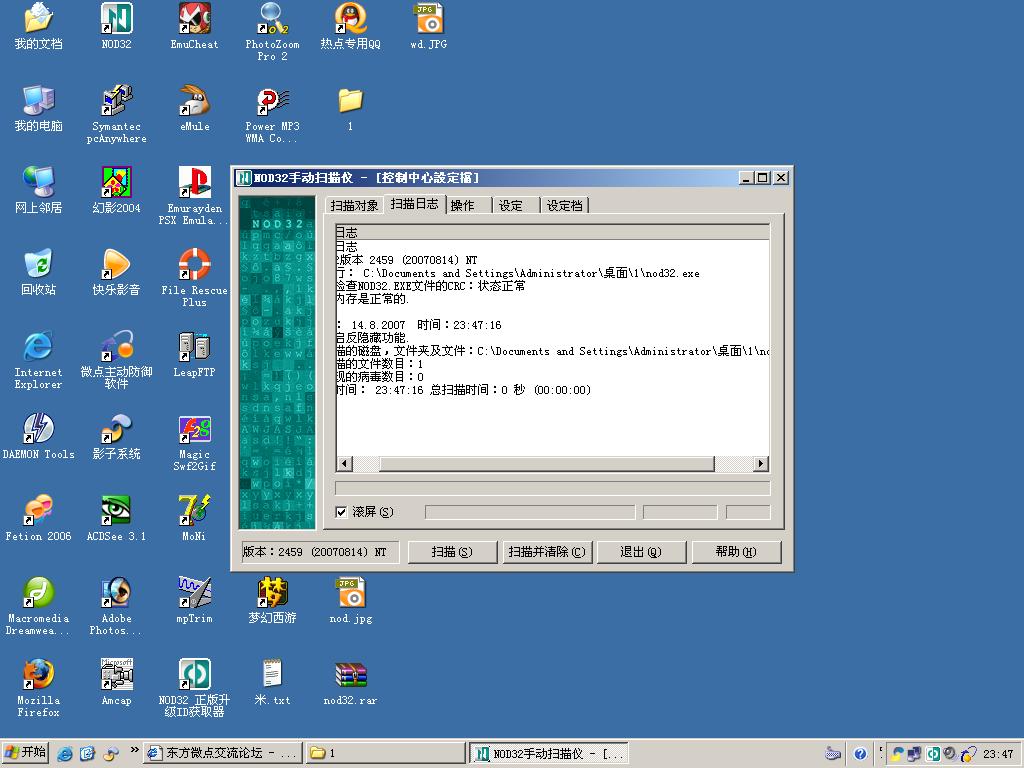Select the MoNi desktop icon

click(195, 518)
